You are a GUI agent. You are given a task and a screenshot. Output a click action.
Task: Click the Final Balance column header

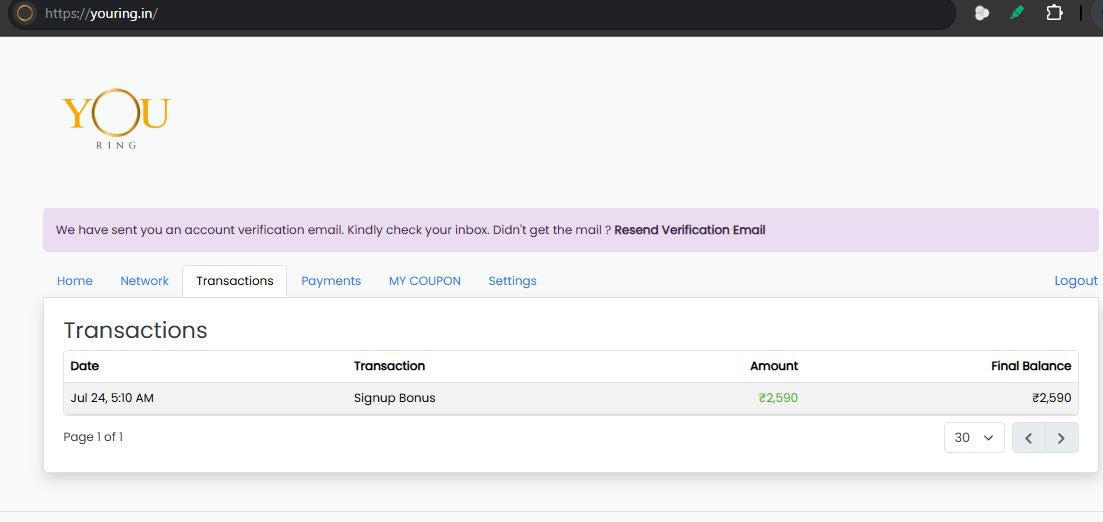tap(1031, 366)
